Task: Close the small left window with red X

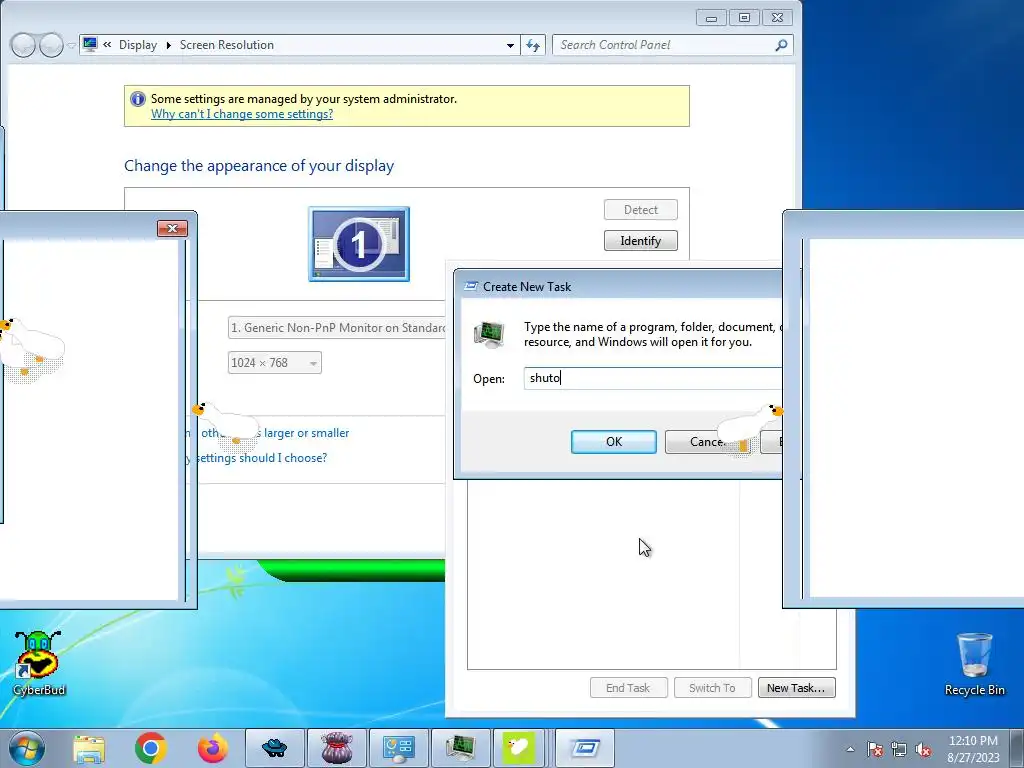Action: point(172,228)
